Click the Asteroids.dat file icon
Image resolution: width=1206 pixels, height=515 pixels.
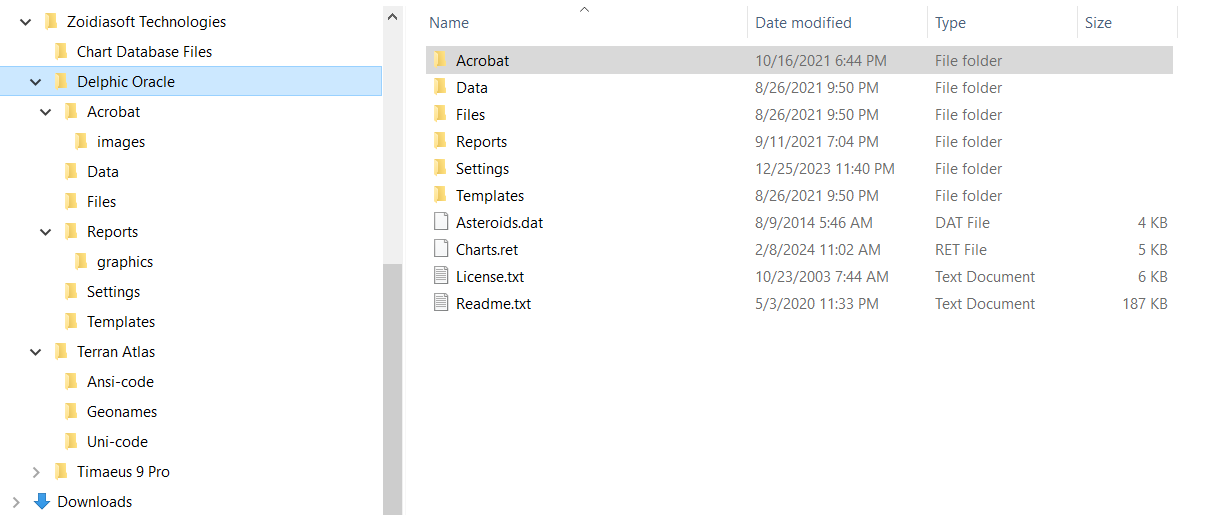[x=441, y=222]
